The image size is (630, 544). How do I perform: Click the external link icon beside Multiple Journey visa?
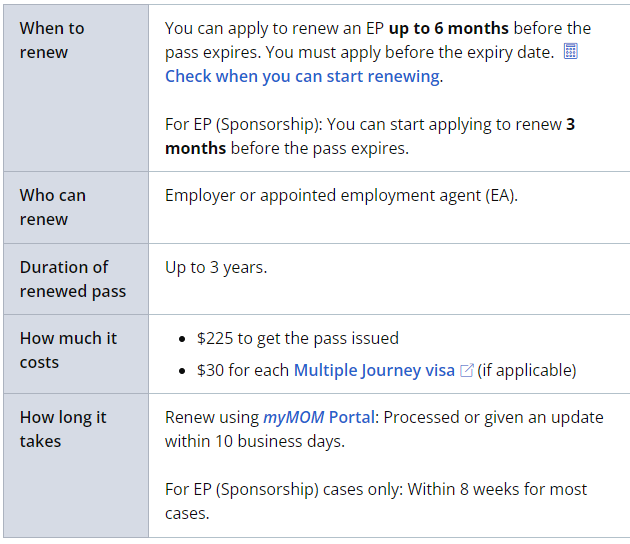pyautogui.click(x=466, y=371)
